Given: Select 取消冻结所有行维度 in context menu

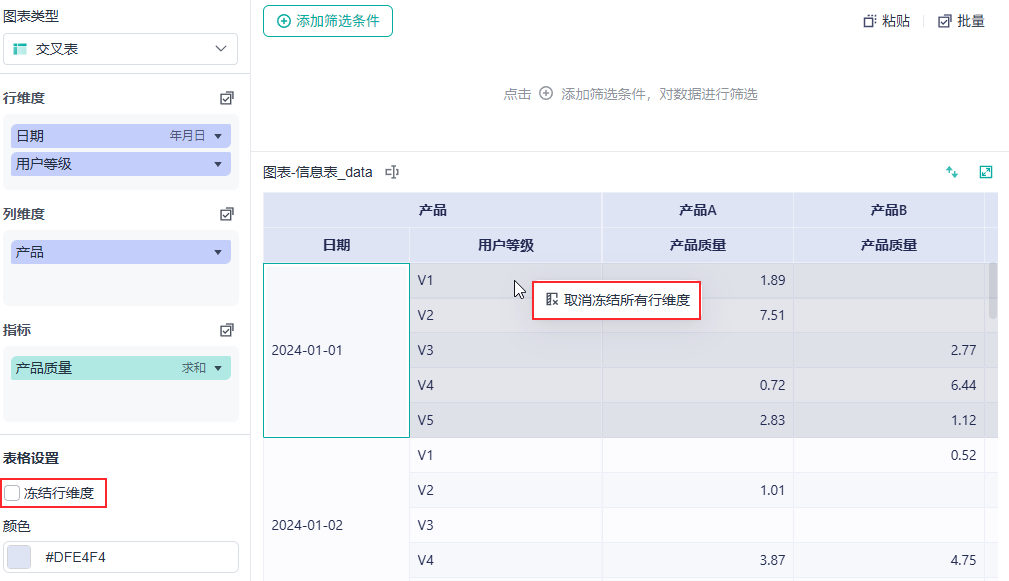Looking at the screenshot, I should (616, 300).
